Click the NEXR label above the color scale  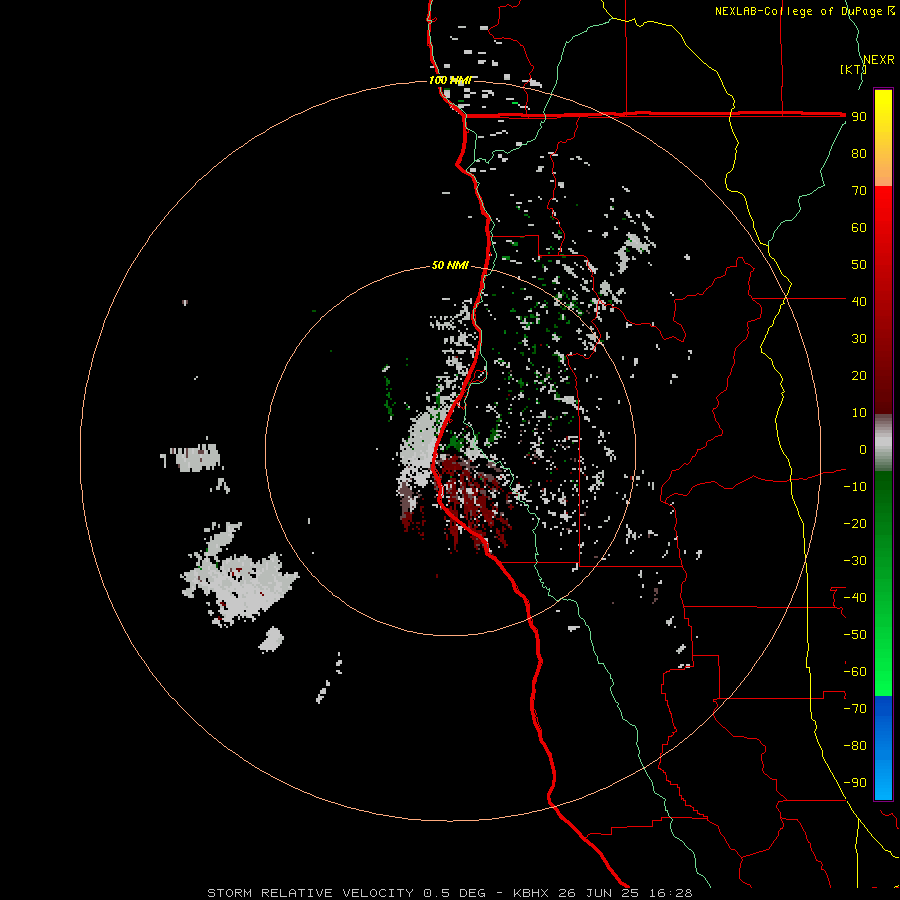click(879, 60)
